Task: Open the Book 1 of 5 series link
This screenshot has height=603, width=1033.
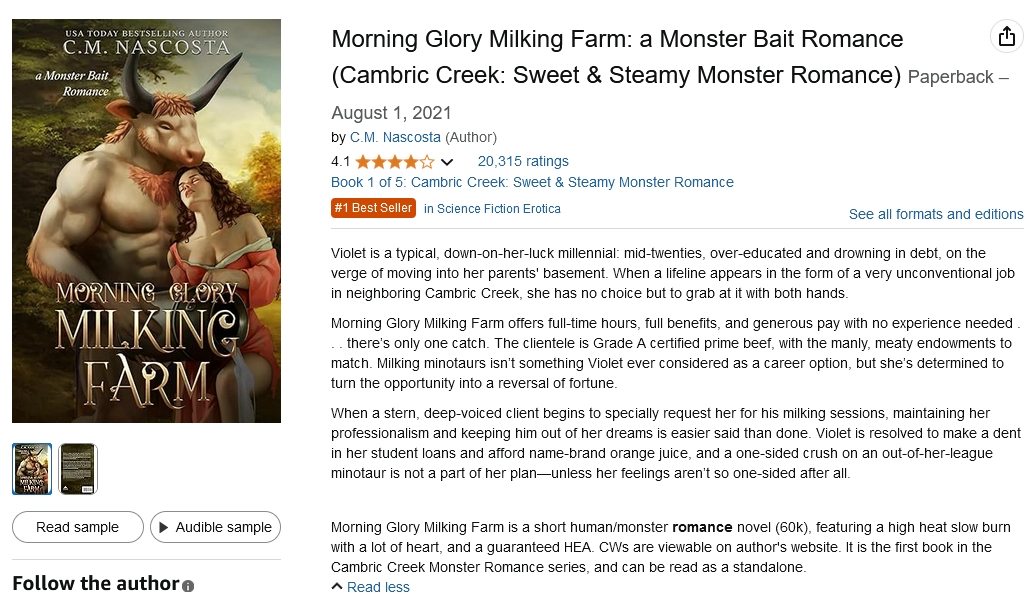Action: tap(532, 182)
